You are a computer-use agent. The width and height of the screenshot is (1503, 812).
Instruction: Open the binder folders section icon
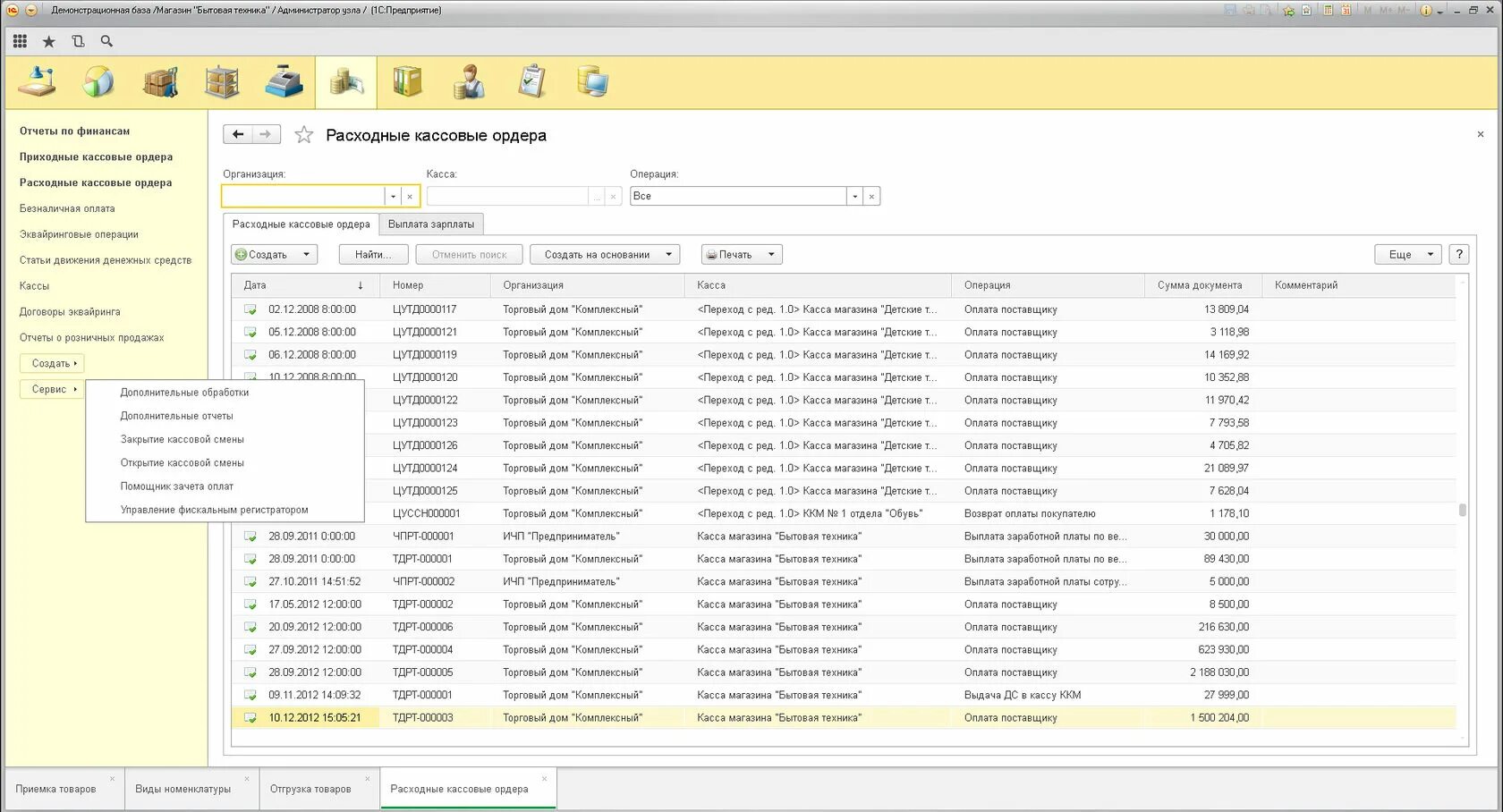408,82
